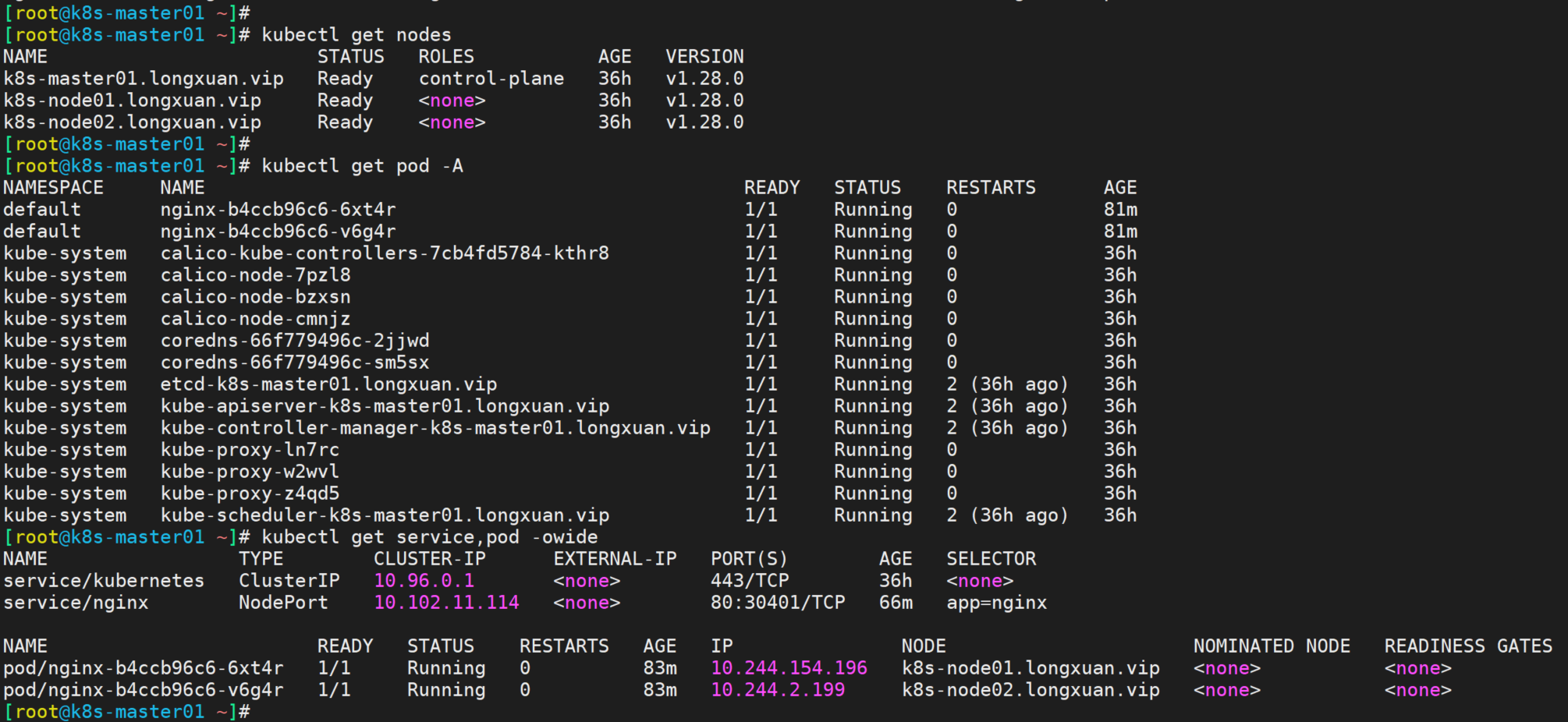Select the coredns-66f779496c-2jjwd pod name
Viewport: 1568px width, 722px height.
294,341
